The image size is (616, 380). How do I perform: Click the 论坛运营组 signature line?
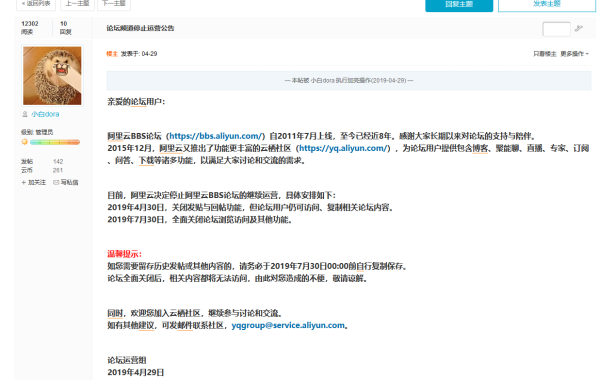click(127, 360)
